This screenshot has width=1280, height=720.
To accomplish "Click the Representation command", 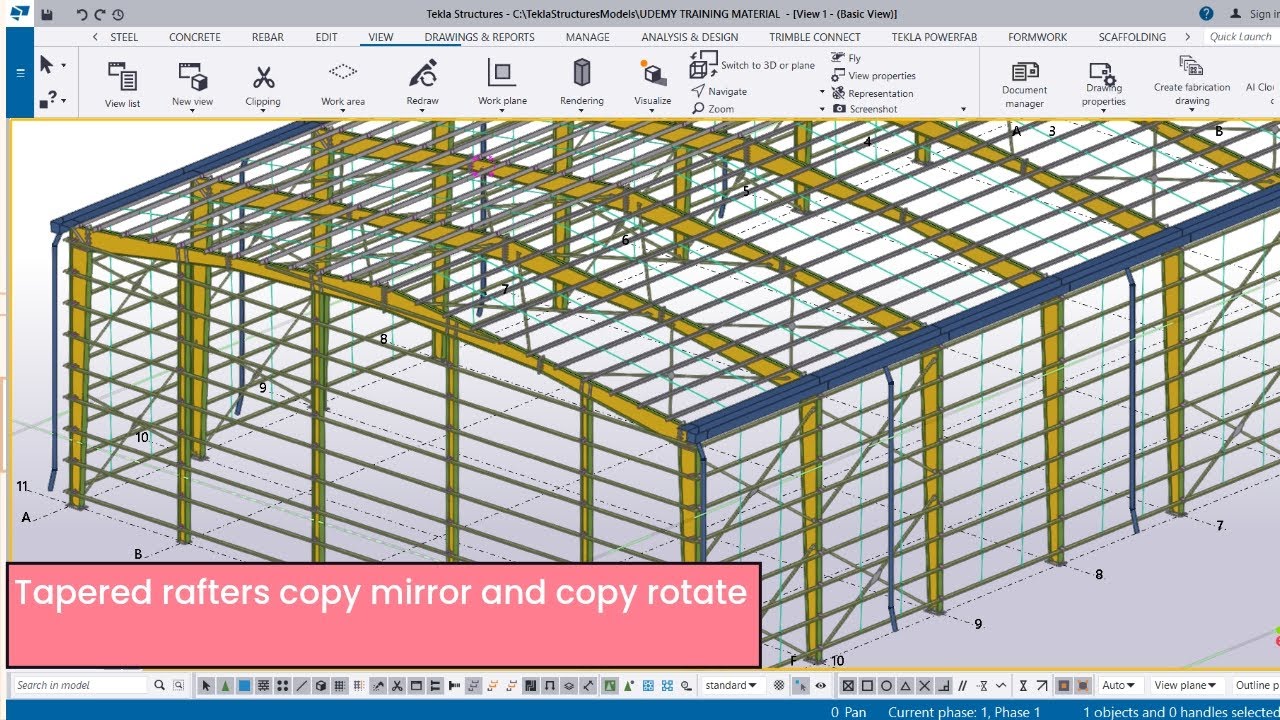I will [x=872, y=93].
